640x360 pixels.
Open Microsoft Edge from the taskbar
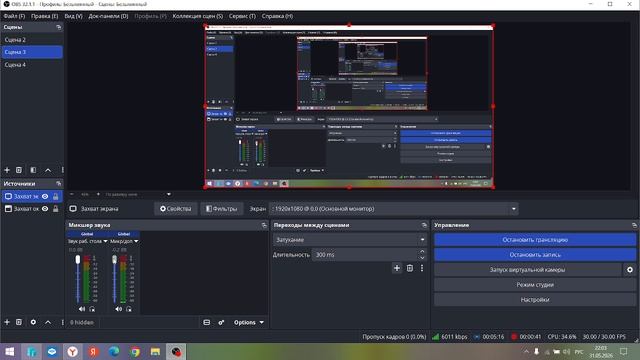(x=114, y=351)
